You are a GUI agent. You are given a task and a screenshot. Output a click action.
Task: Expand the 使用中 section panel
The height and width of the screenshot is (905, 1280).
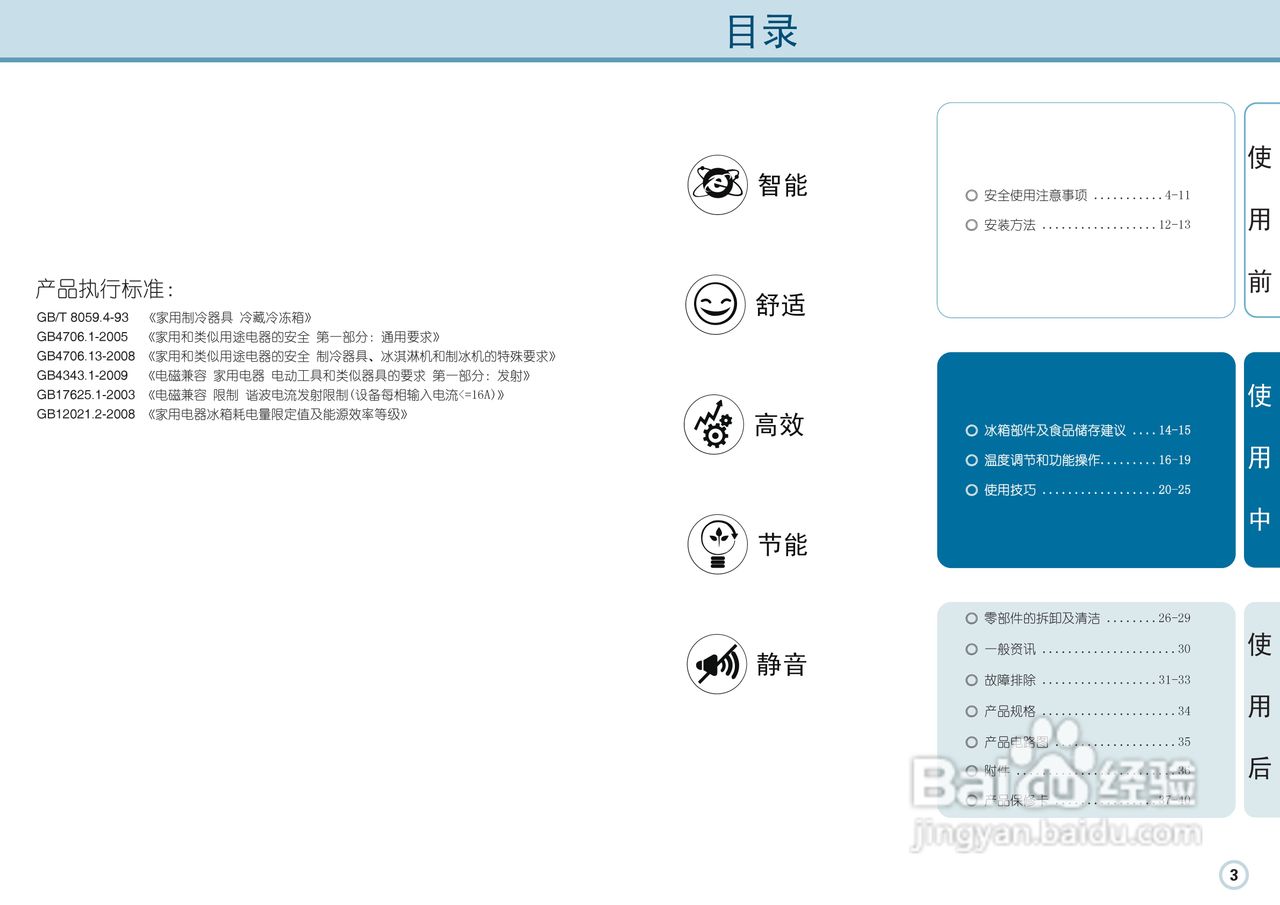click(x=1085, y=460)
